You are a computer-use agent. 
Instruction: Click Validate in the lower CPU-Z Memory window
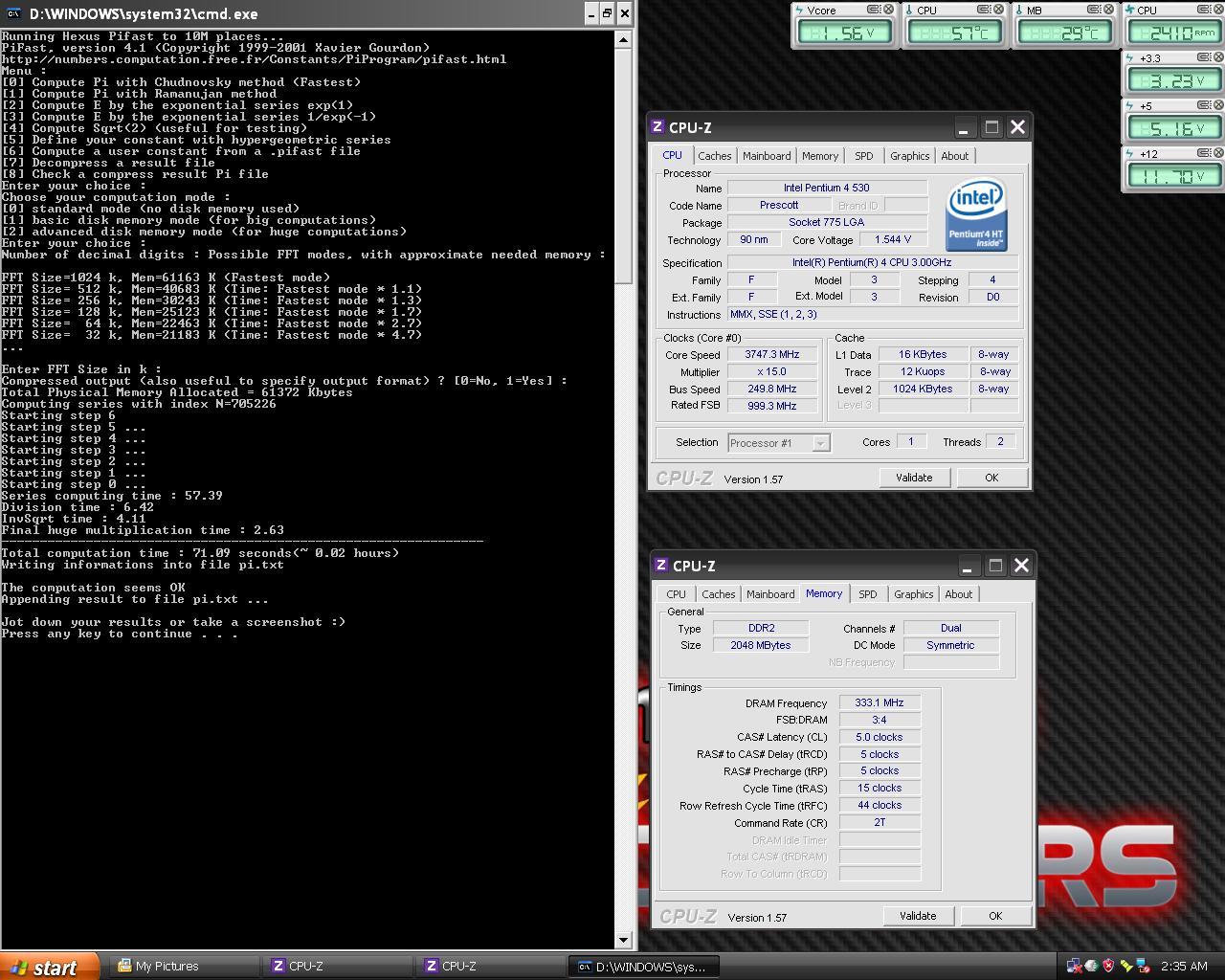[x=918, y=916]
